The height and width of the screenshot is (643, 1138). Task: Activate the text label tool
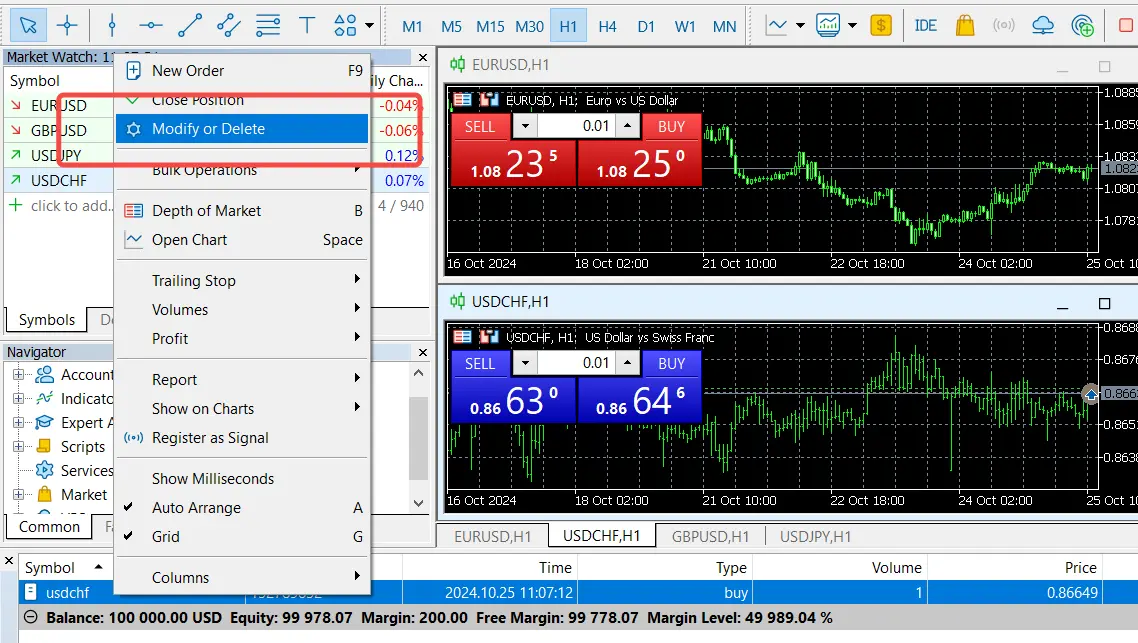[x=307, y=25]
